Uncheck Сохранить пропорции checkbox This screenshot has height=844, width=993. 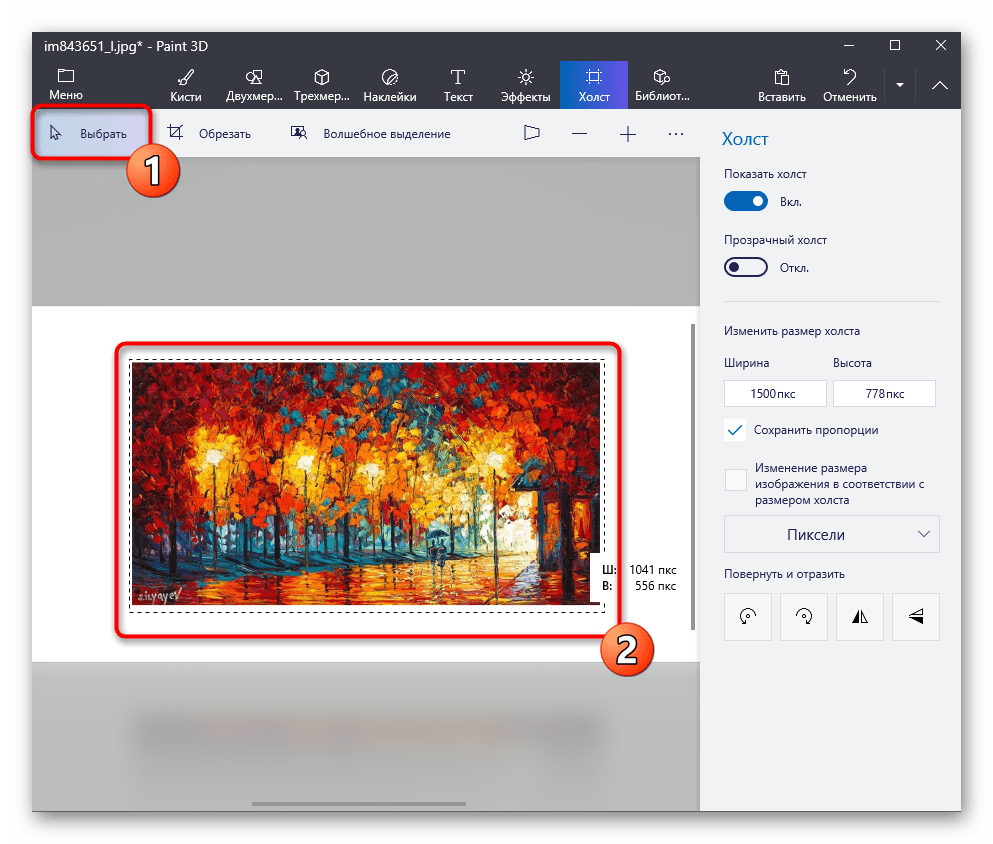coord(736,430)
